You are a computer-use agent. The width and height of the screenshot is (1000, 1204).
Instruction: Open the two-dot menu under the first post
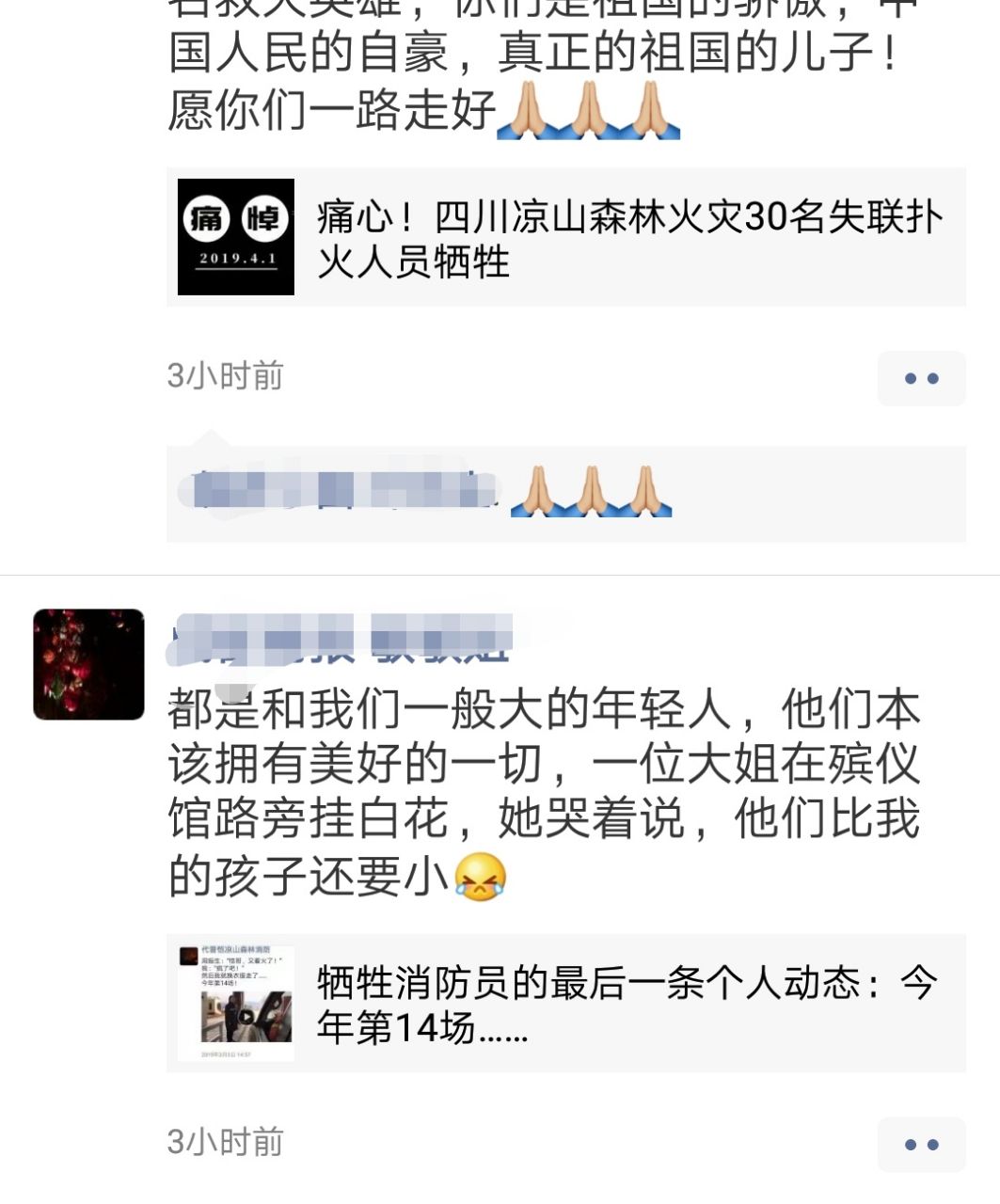point(921,378)
